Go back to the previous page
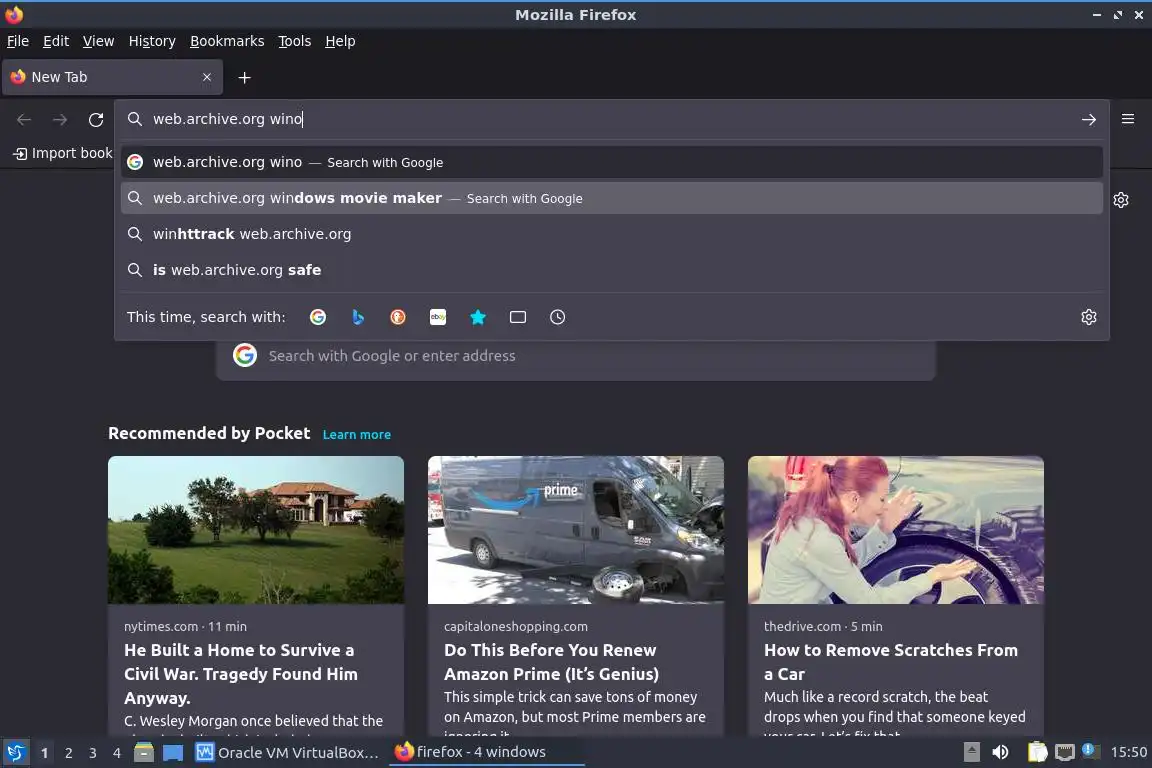This screenshot has height=768, width=1152. click(24, 119)
